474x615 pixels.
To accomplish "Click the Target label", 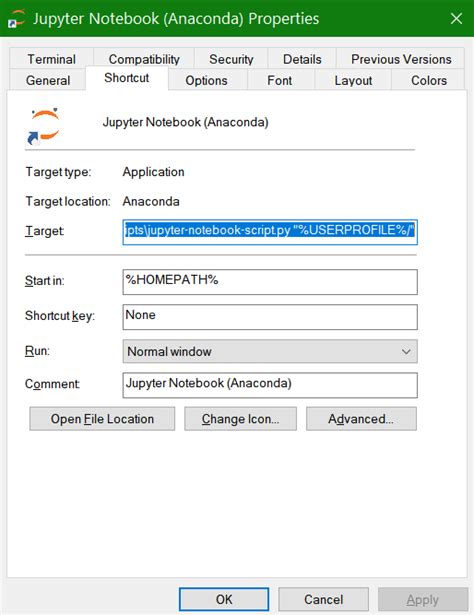I will pyautogui.click(x=44, y=231).
